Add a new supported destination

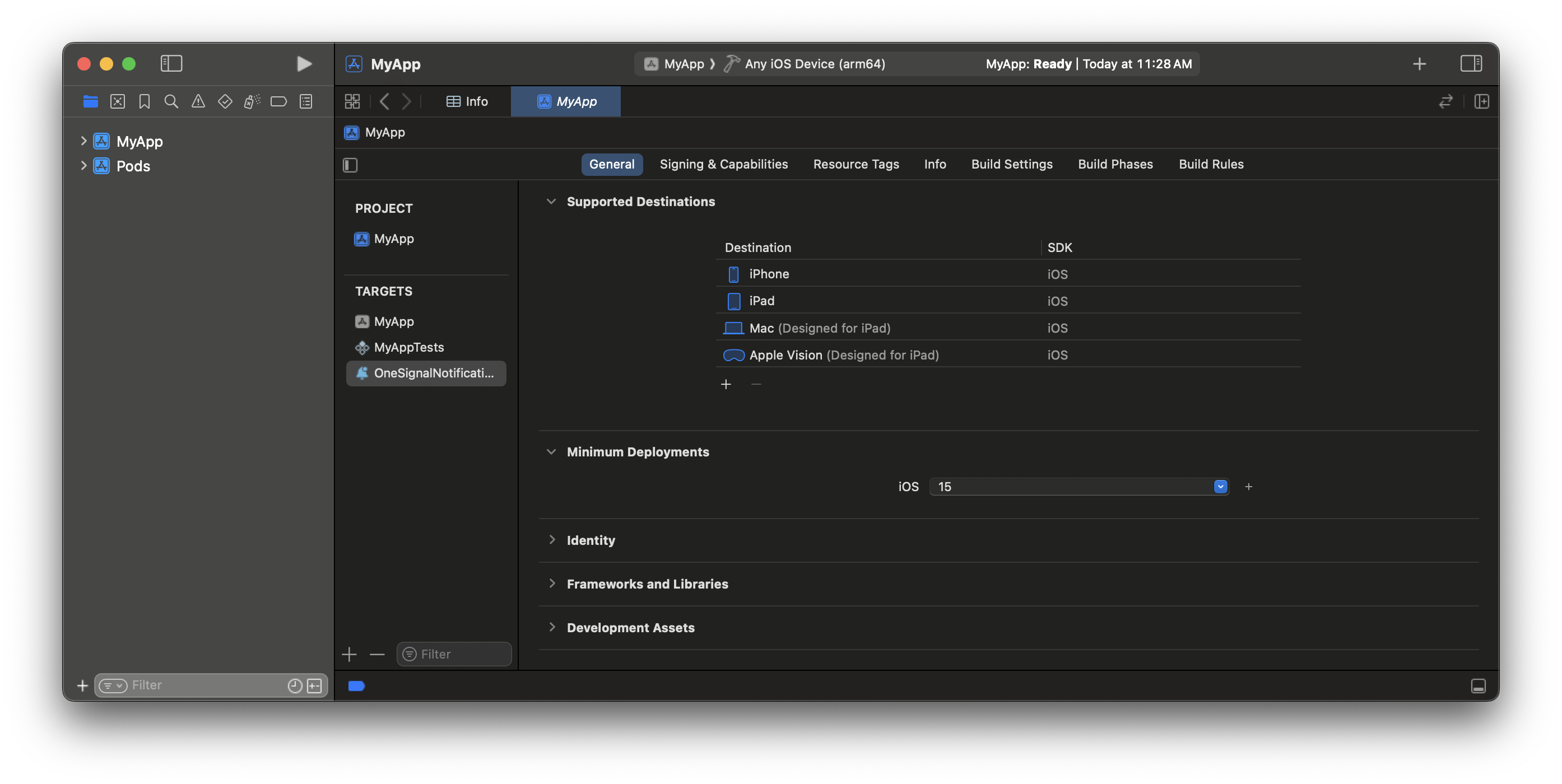coord(726,384)
